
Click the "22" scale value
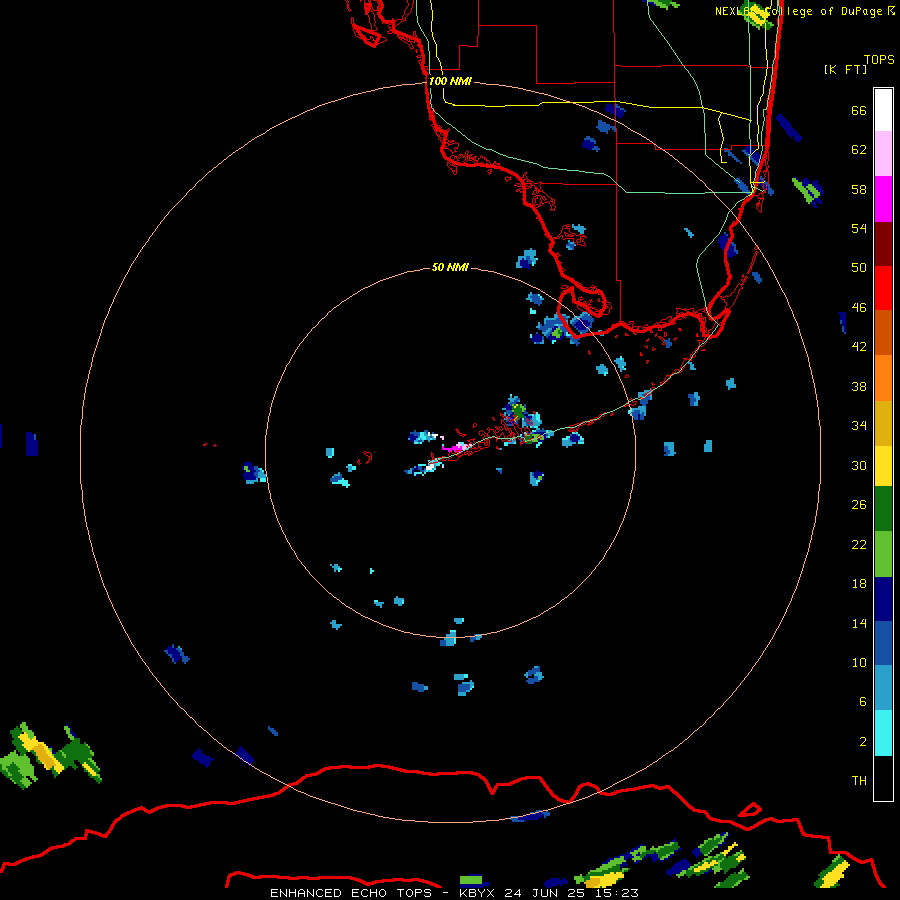(x=859, y=544)
